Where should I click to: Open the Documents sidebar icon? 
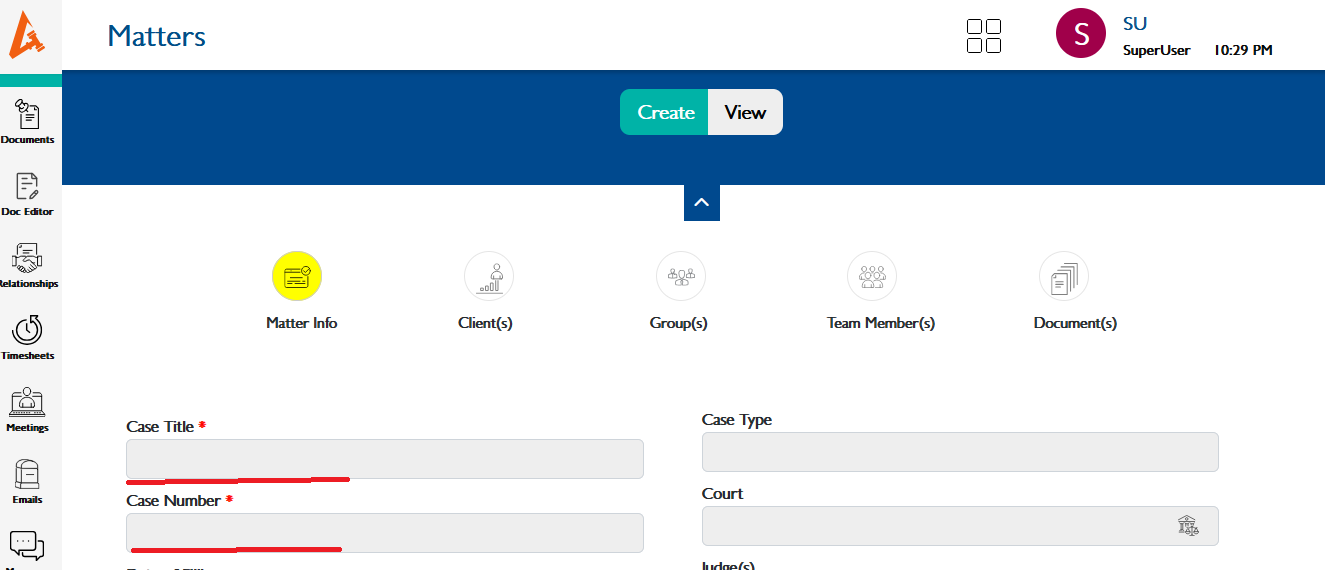pyautogui.click(x=27, y=114)
